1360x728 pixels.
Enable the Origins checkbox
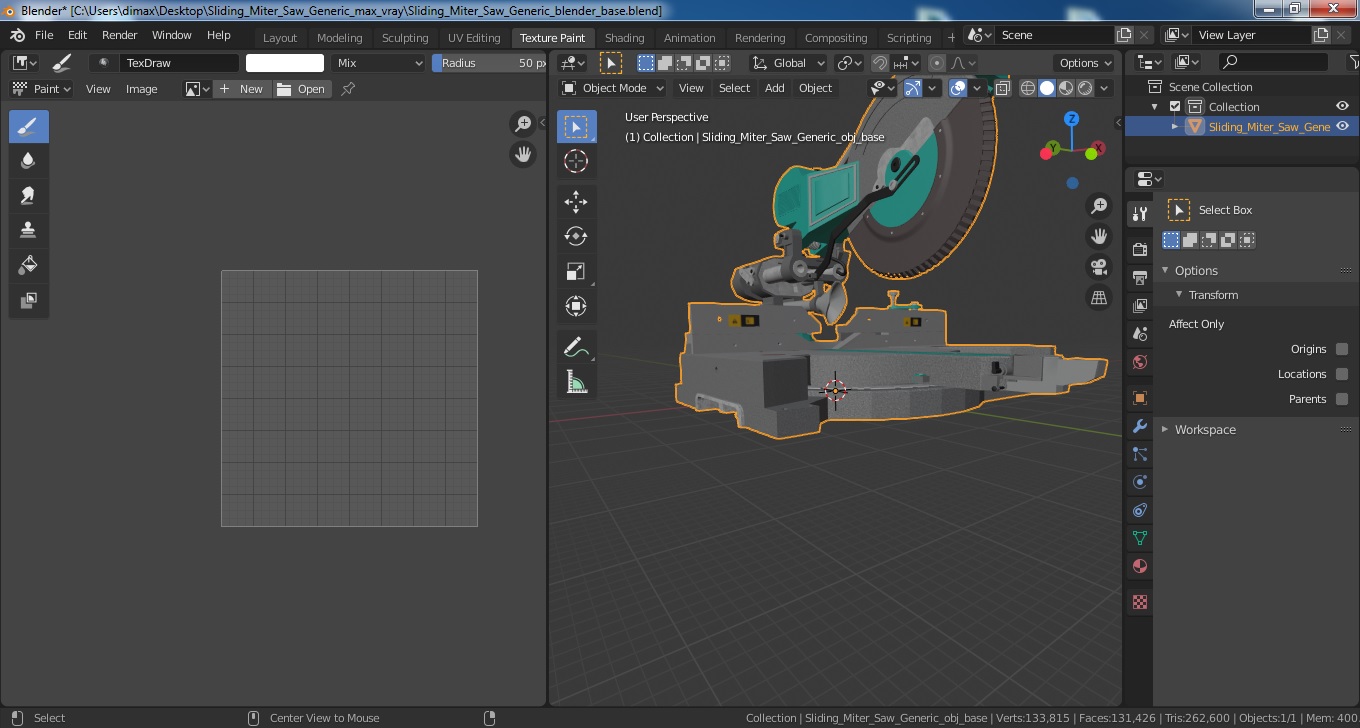tap(1342, 349)
